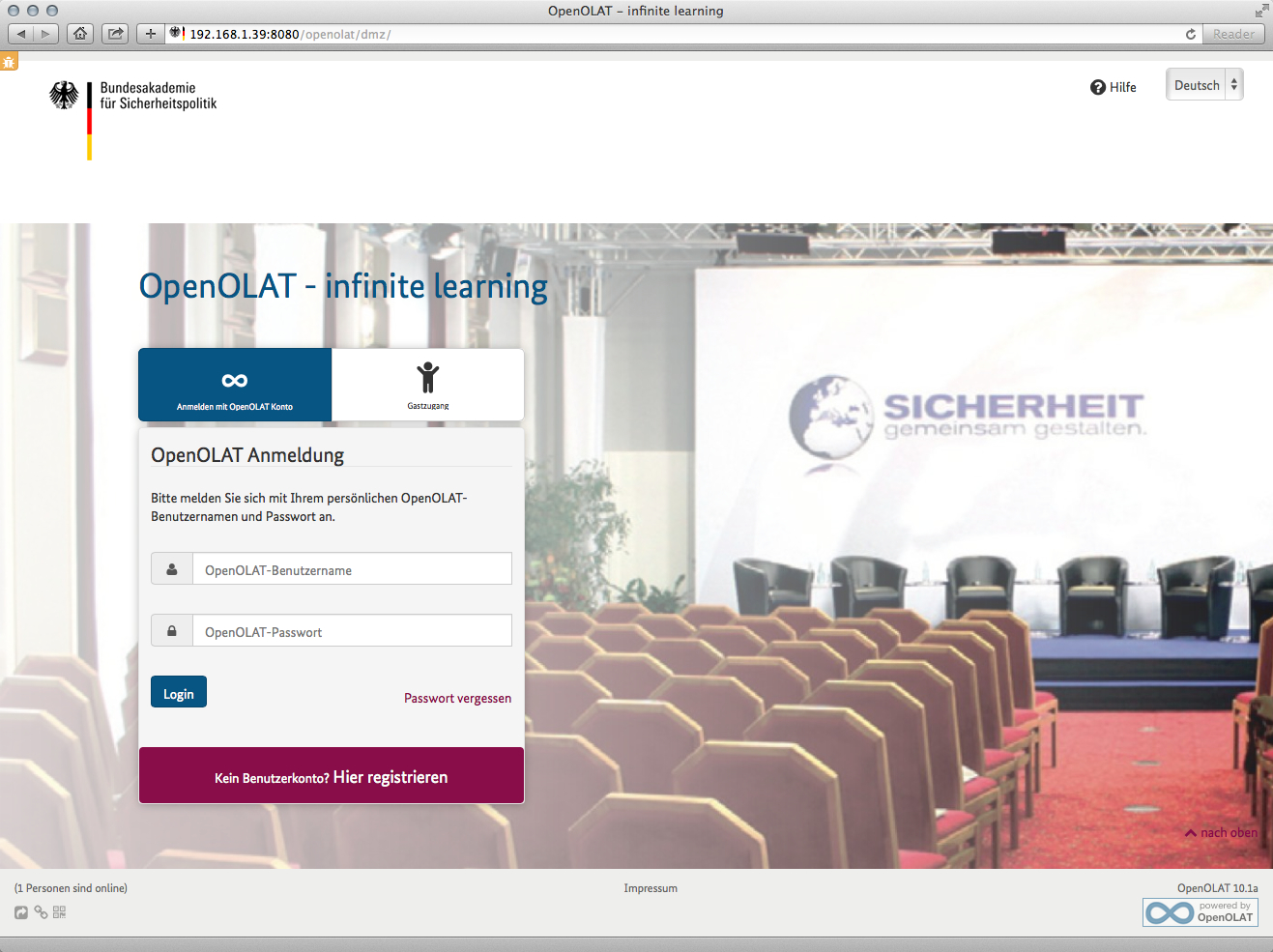Image resolution: width=1273 pixels, height=952 pixels.
Task: Click Hier registrieren banner
Action: pos(332,776)
